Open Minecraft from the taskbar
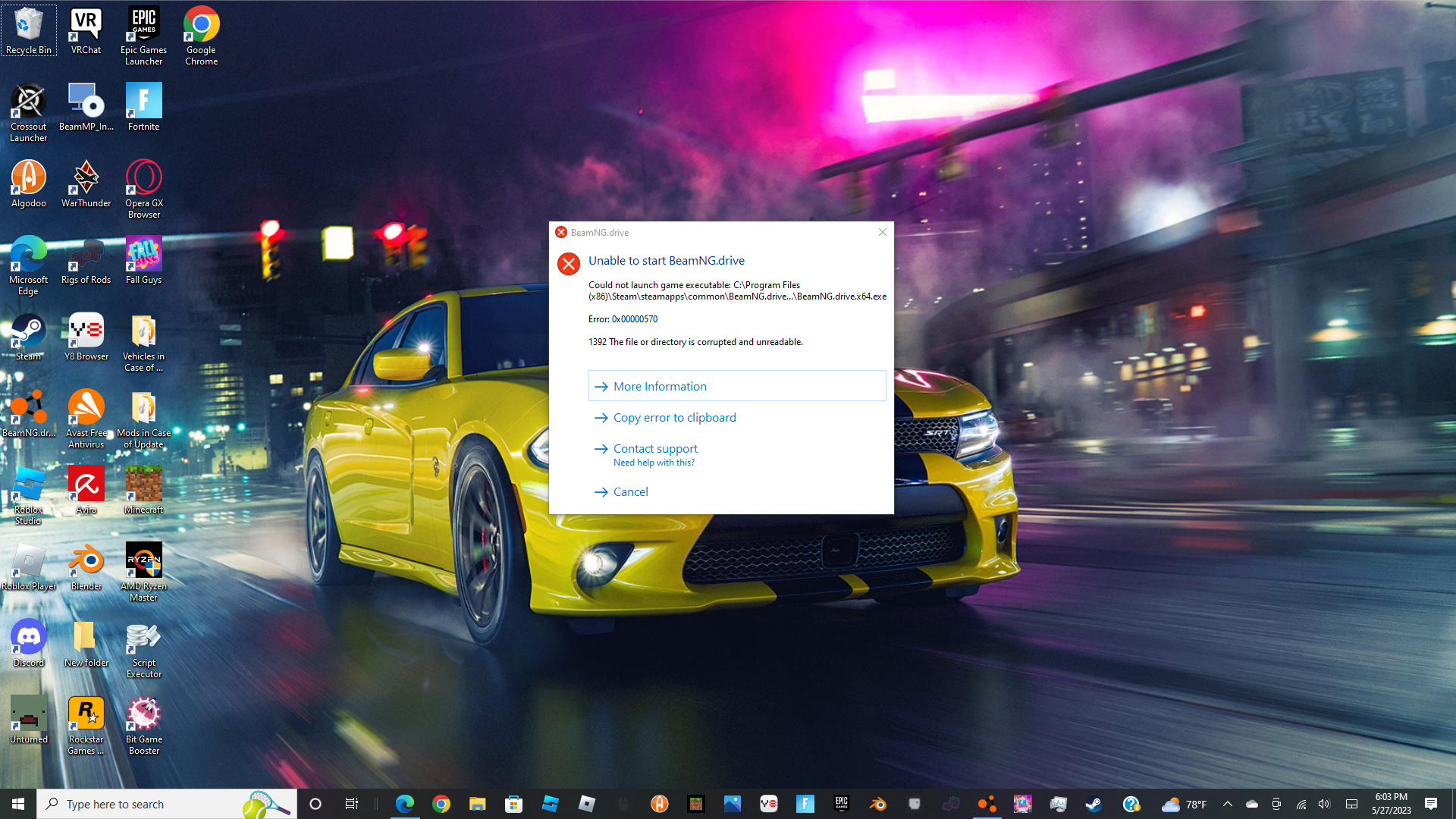Image resolution: width=1456 pixels, height=819 pixels. click(x=696, y=804)
